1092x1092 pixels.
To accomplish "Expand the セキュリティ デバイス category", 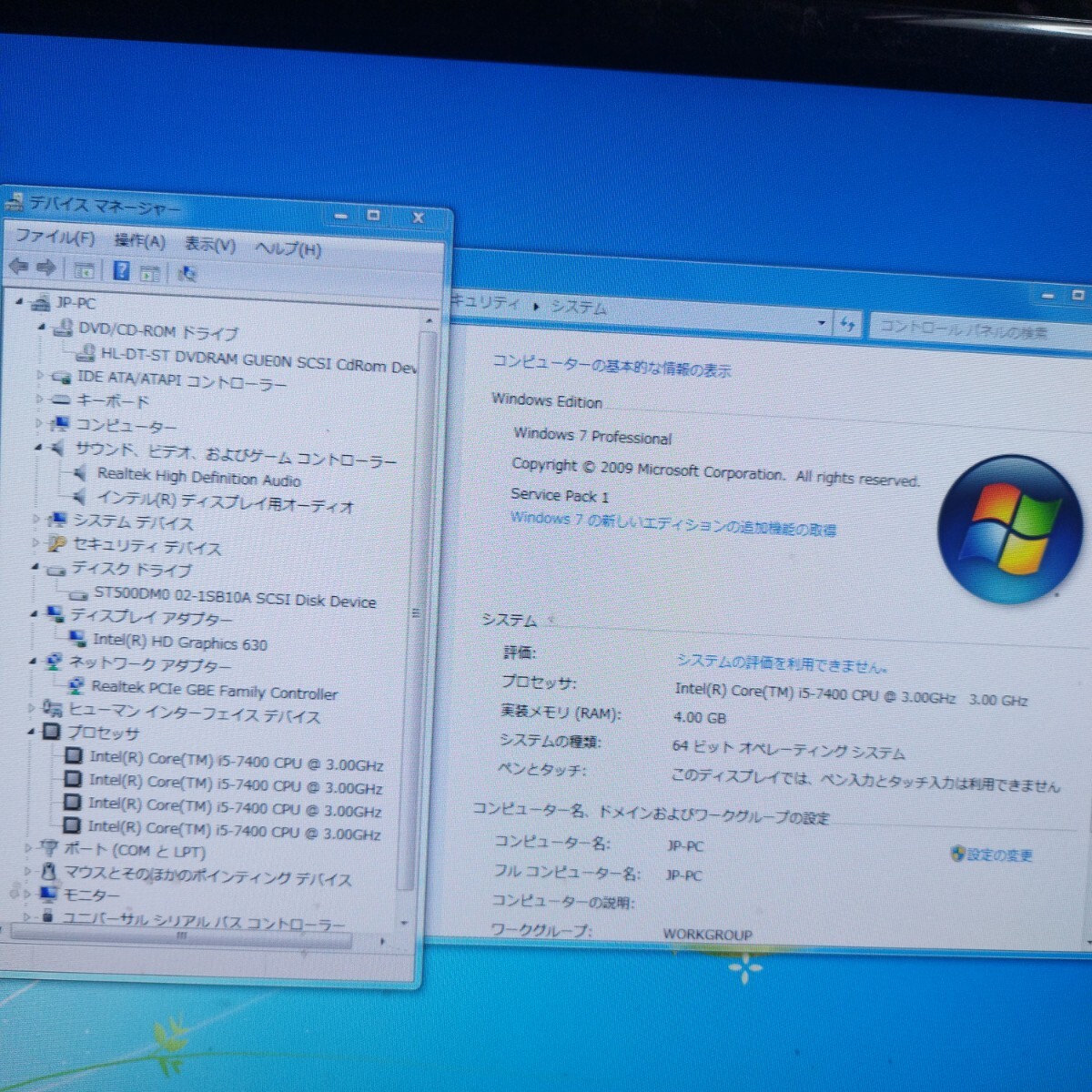I will tap(36, 543).
